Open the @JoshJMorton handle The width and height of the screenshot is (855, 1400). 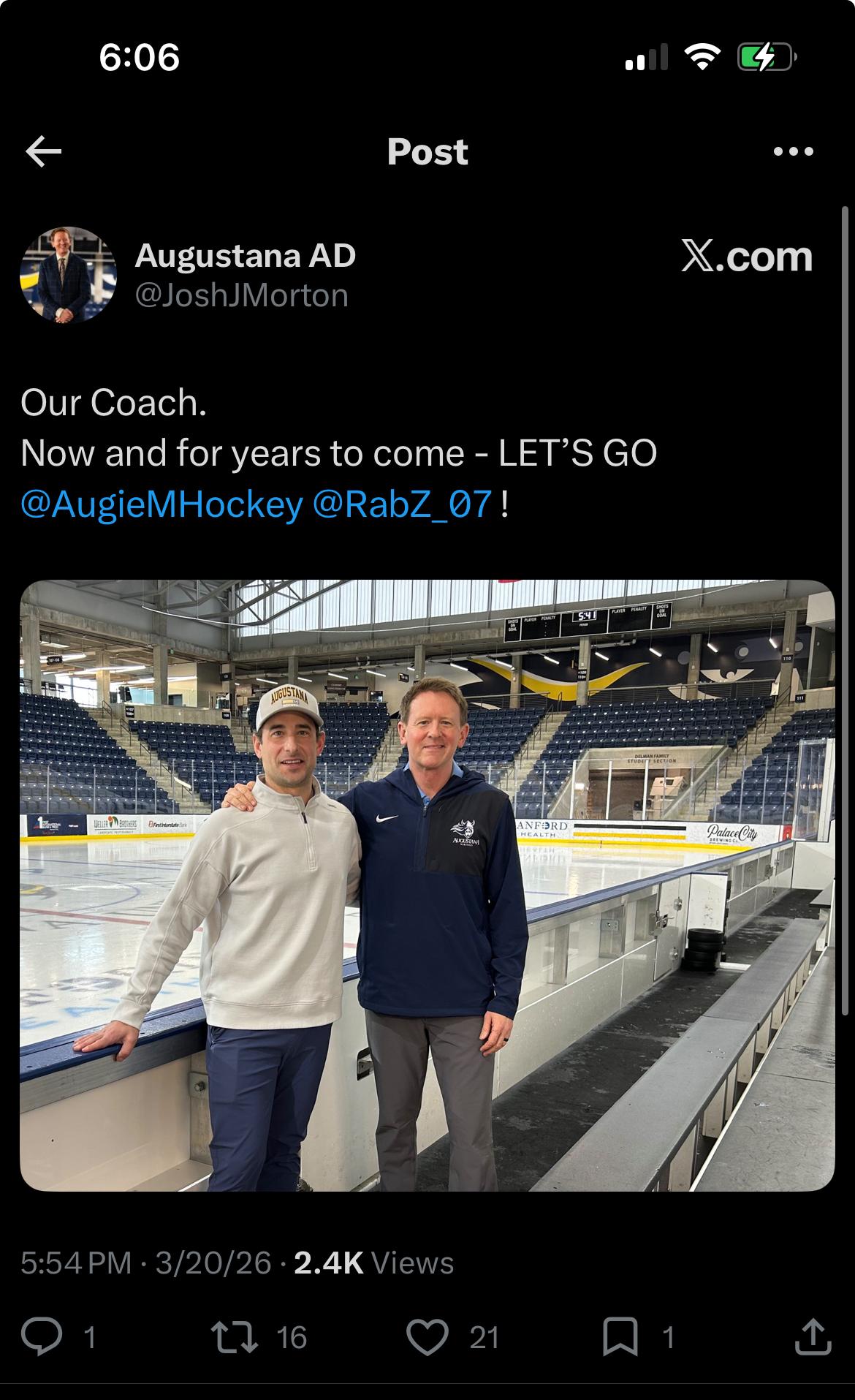(241, 296)
